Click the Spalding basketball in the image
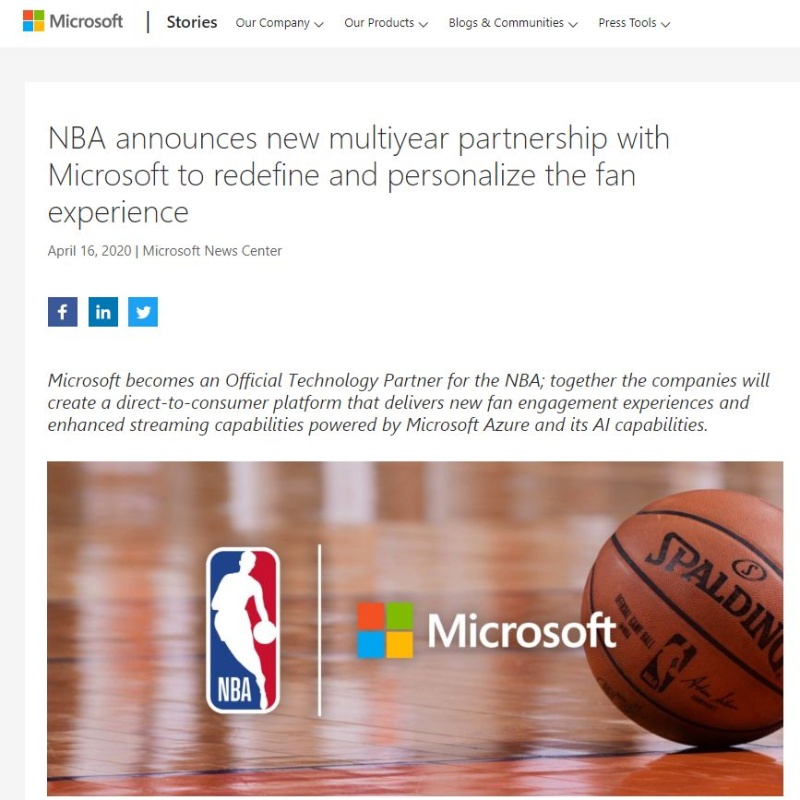The image size is (800, 800). [x=683, y=617]
